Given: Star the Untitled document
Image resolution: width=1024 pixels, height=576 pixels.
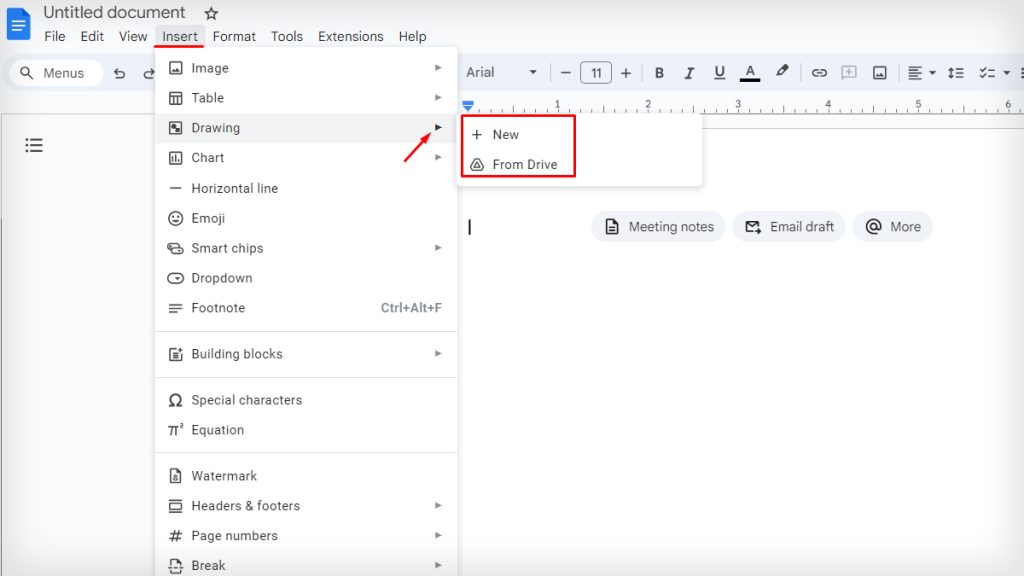Looking at the screenshot, I should (x=211, y=13).
